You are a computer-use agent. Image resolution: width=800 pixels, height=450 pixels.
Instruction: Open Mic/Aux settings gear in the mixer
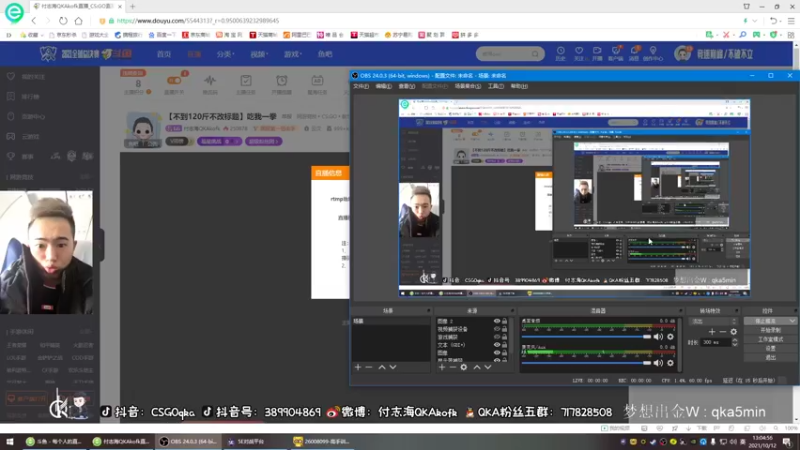(670, 363)
